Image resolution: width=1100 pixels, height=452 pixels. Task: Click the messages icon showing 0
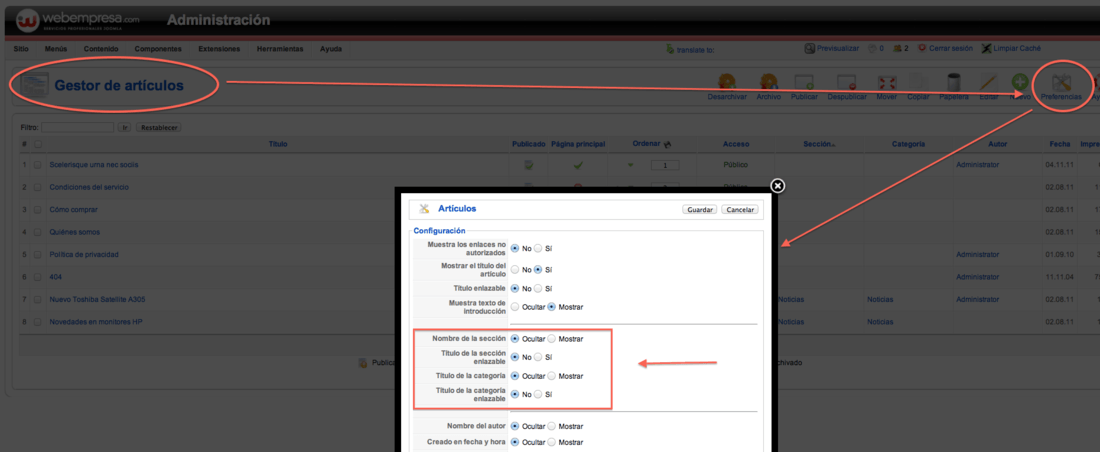pyautogui.click(x=873, y=48)
